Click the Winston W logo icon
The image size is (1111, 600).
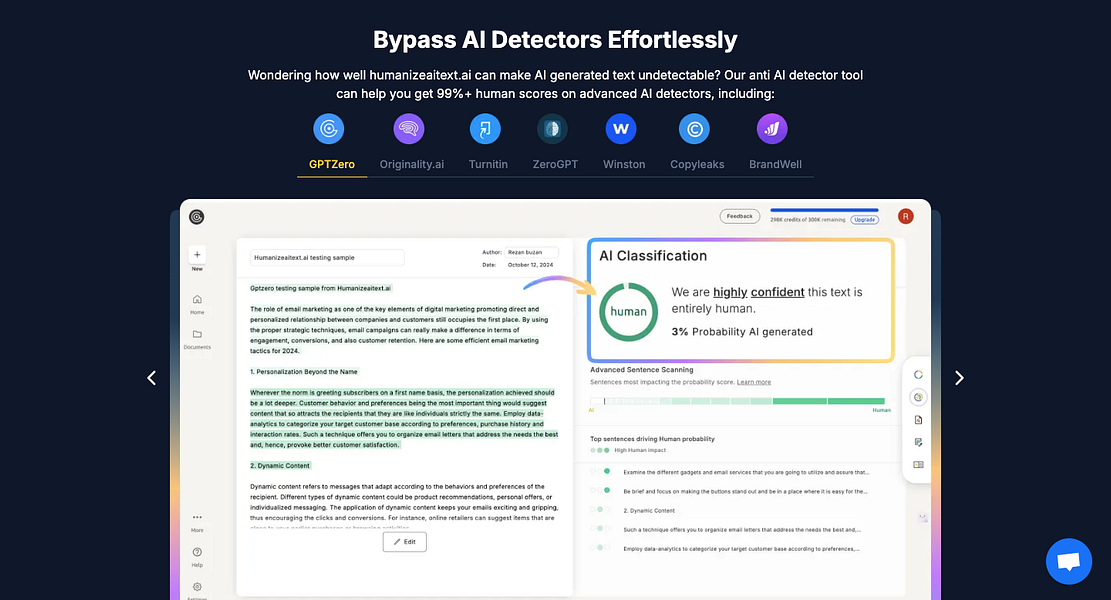click(x=620, y=128)
